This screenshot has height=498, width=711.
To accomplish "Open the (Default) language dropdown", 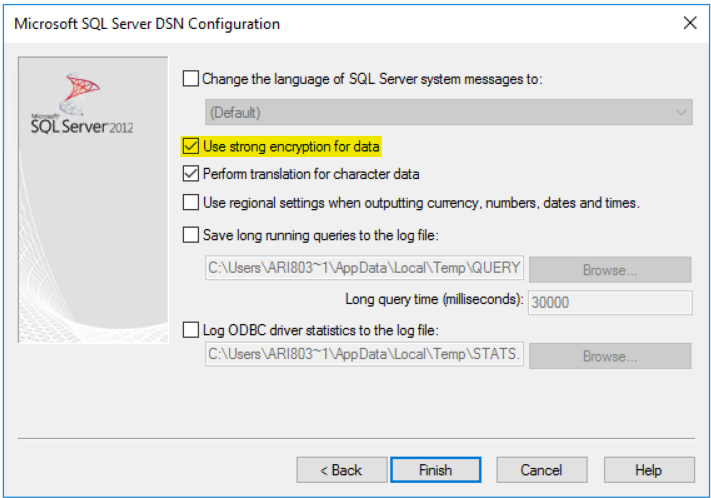I will tap(448, 112).
